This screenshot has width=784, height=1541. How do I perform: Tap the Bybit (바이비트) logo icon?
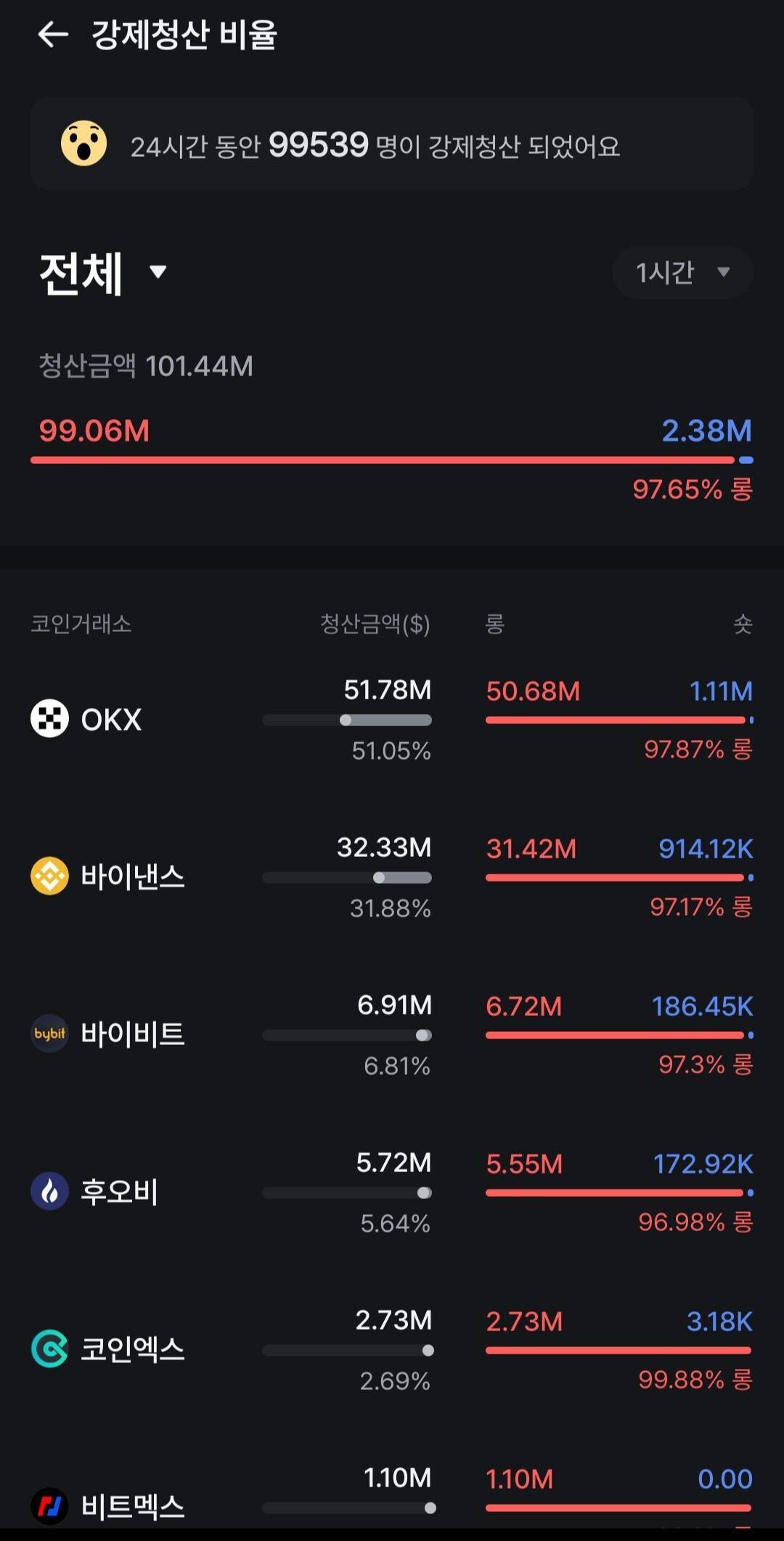pos(49,1033)
